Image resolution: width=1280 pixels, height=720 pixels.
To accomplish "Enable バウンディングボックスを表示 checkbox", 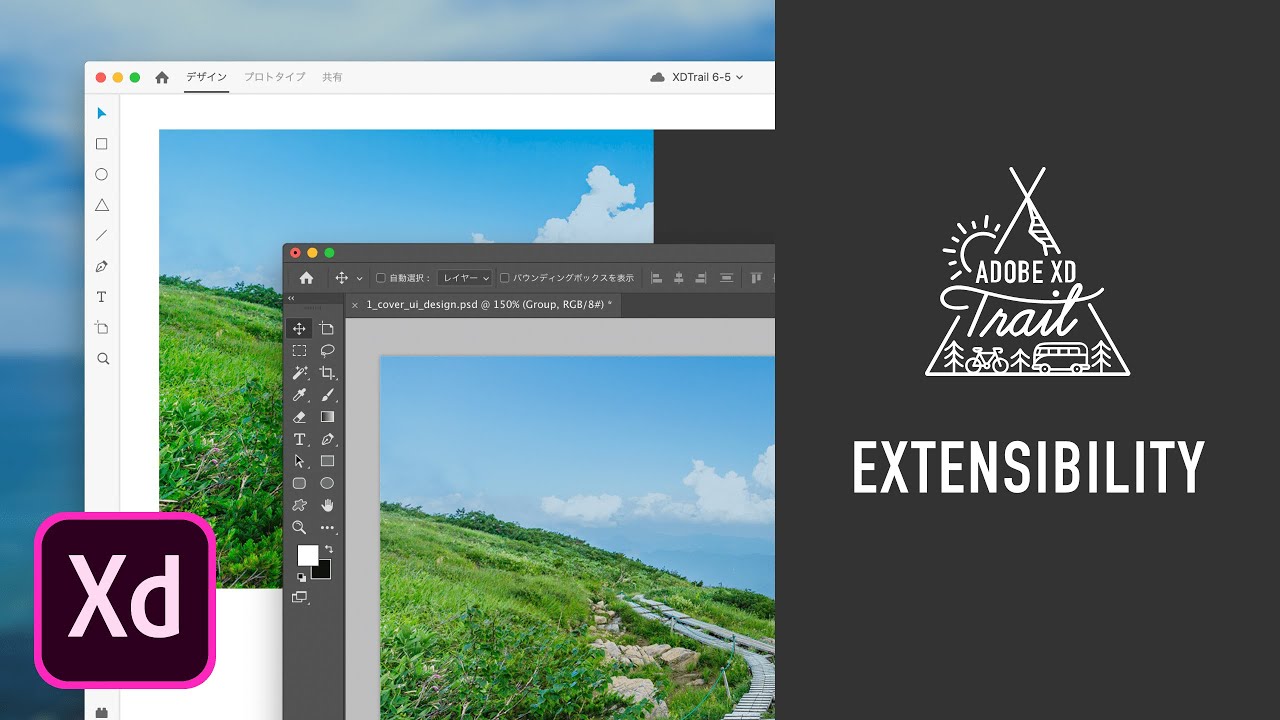I will (x=504, y=278).
